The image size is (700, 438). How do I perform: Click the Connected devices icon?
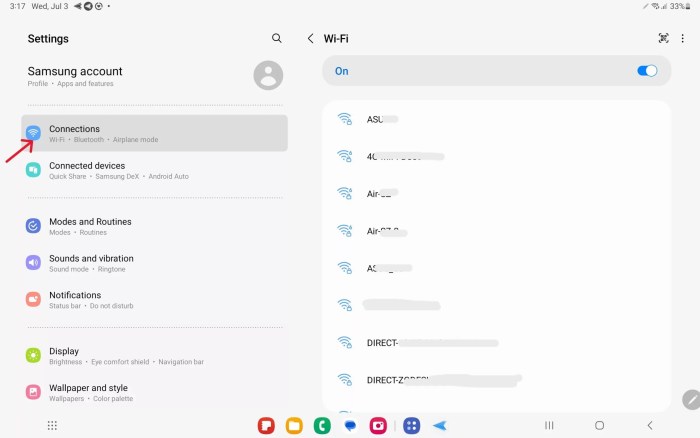(x=33, y=170)
